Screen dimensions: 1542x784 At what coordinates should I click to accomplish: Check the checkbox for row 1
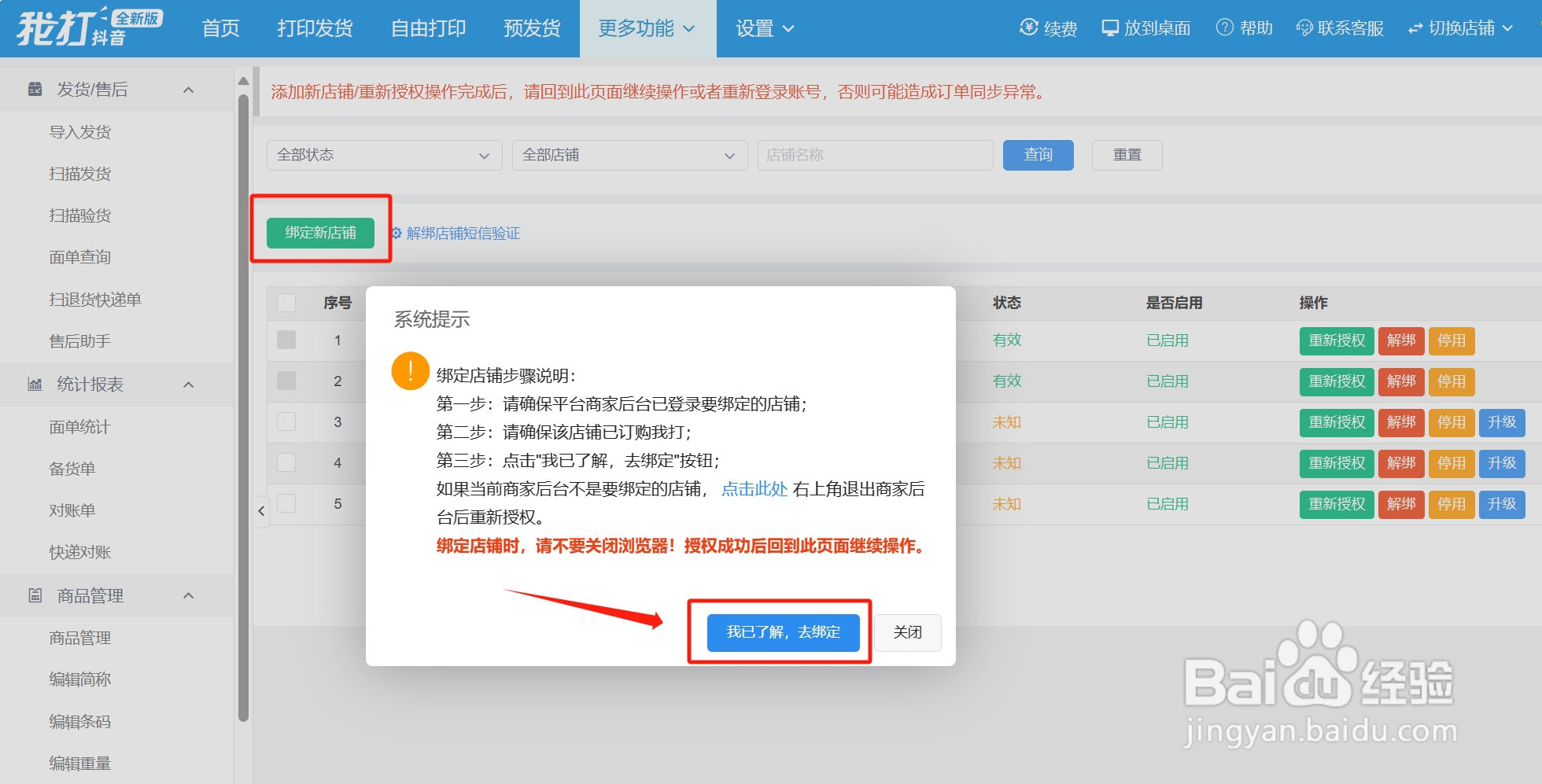tap(286, 340)
